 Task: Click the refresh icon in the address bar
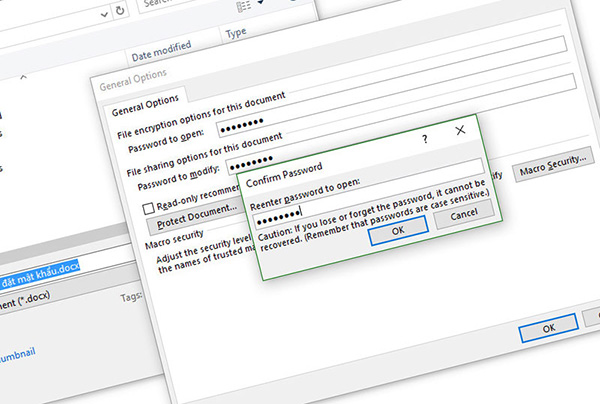[121, 9]
